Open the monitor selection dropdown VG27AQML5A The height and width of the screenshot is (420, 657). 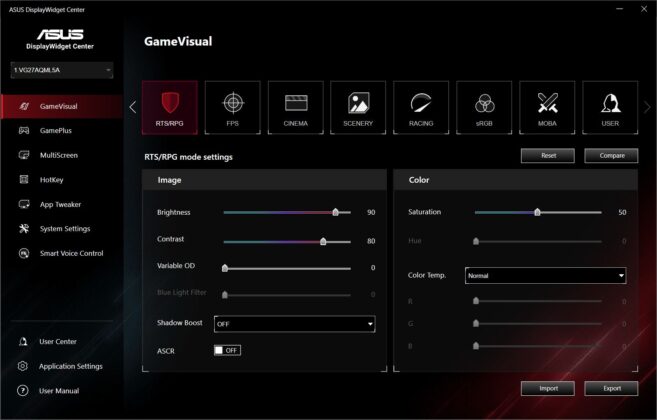click(62, 70)
